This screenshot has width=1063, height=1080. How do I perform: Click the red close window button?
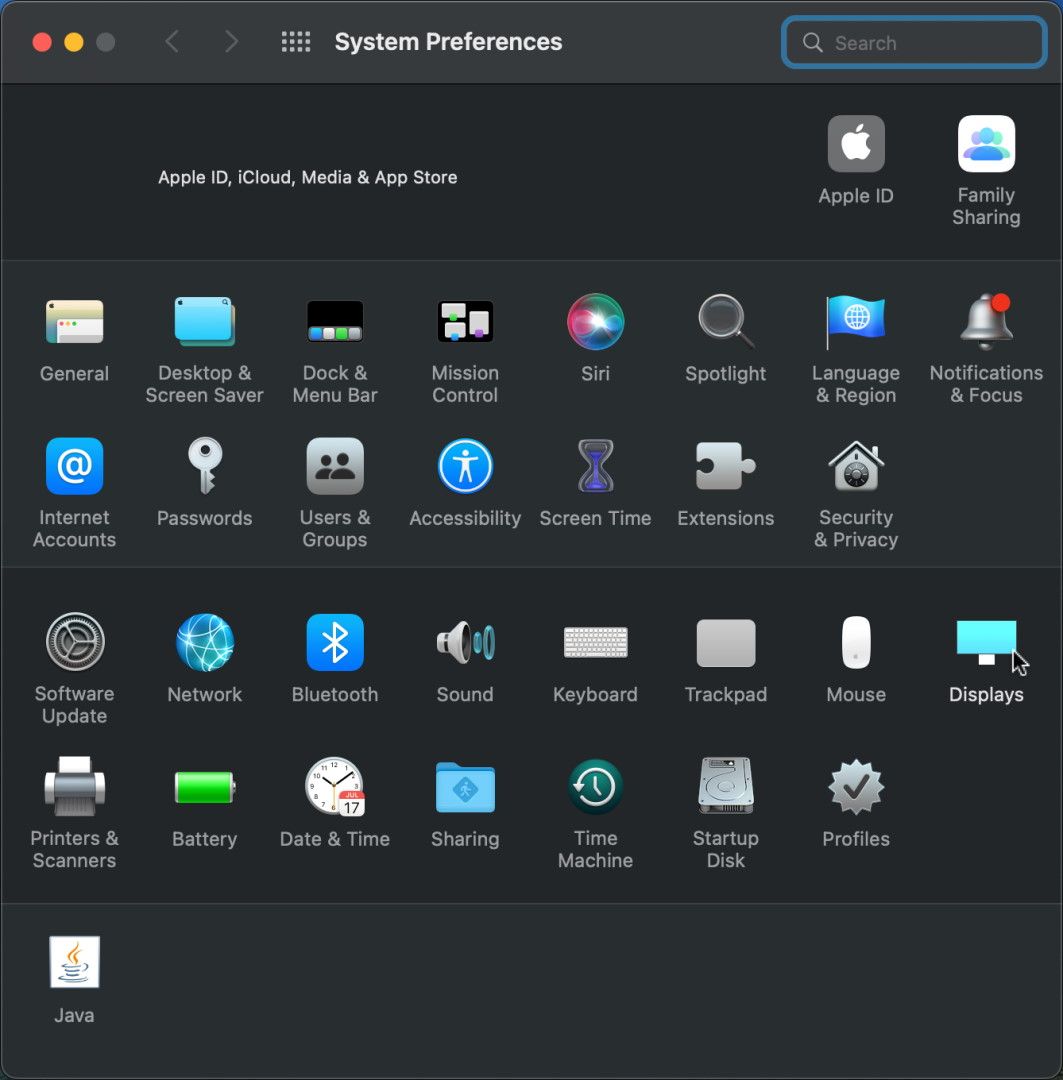(x=42, y=42)
